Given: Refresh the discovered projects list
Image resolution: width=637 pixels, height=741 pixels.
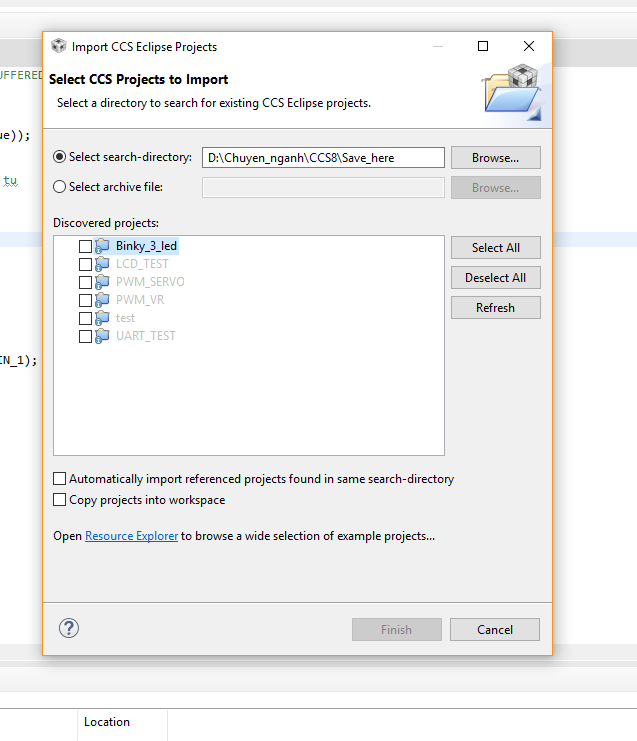Looking at the screenshot, I should click(x=495, y=308).
